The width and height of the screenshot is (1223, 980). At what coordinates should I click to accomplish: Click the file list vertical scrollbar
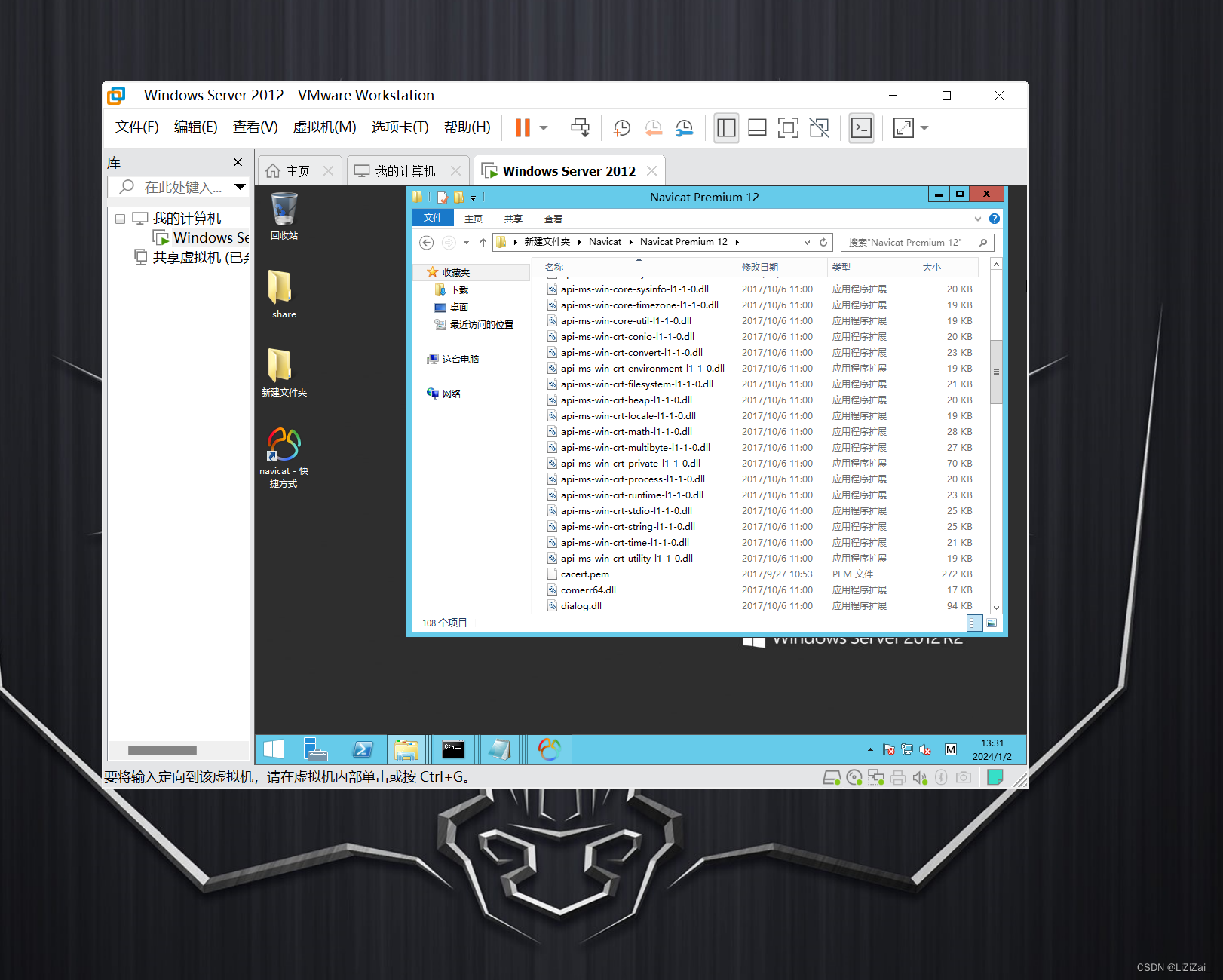click(996, 372)
